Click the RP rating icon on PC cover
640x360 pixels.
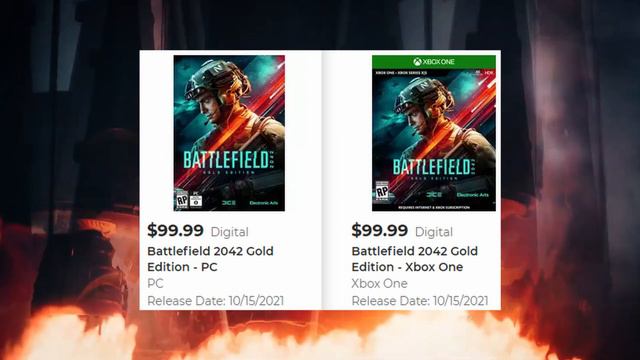point(182,200)
